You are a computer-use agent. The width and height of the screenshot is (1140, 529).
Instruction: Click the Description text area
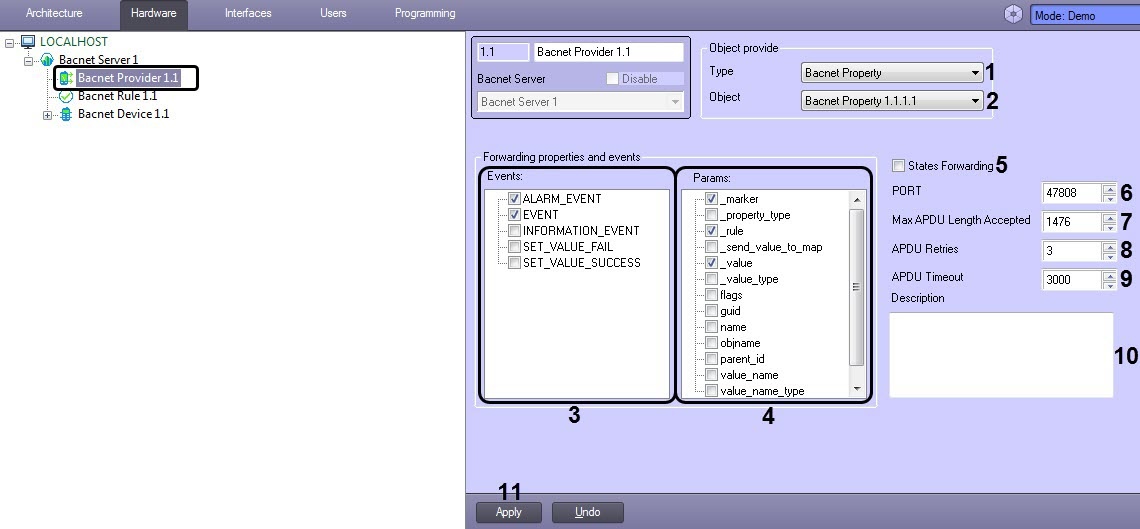click(1001, 355)
